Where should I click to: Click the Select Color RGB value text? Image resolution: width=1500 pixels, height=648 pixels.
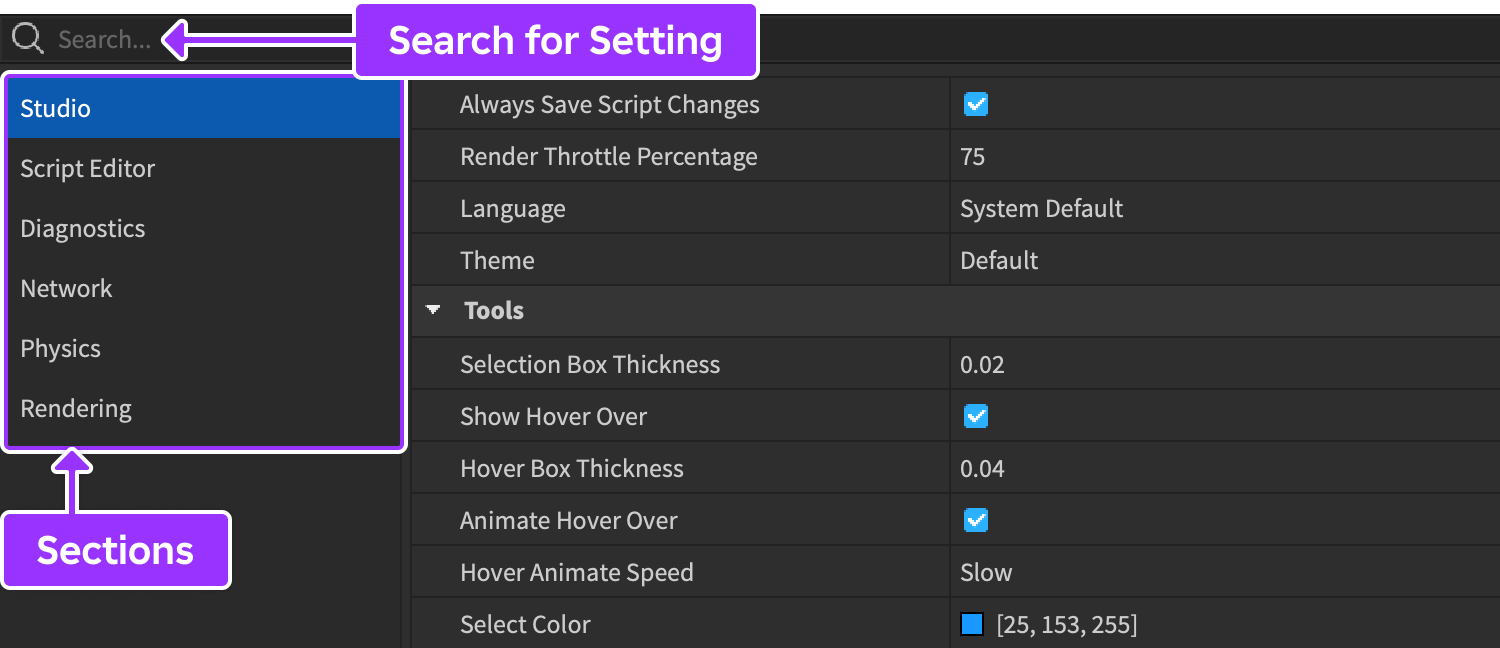tap(1067, 624)
